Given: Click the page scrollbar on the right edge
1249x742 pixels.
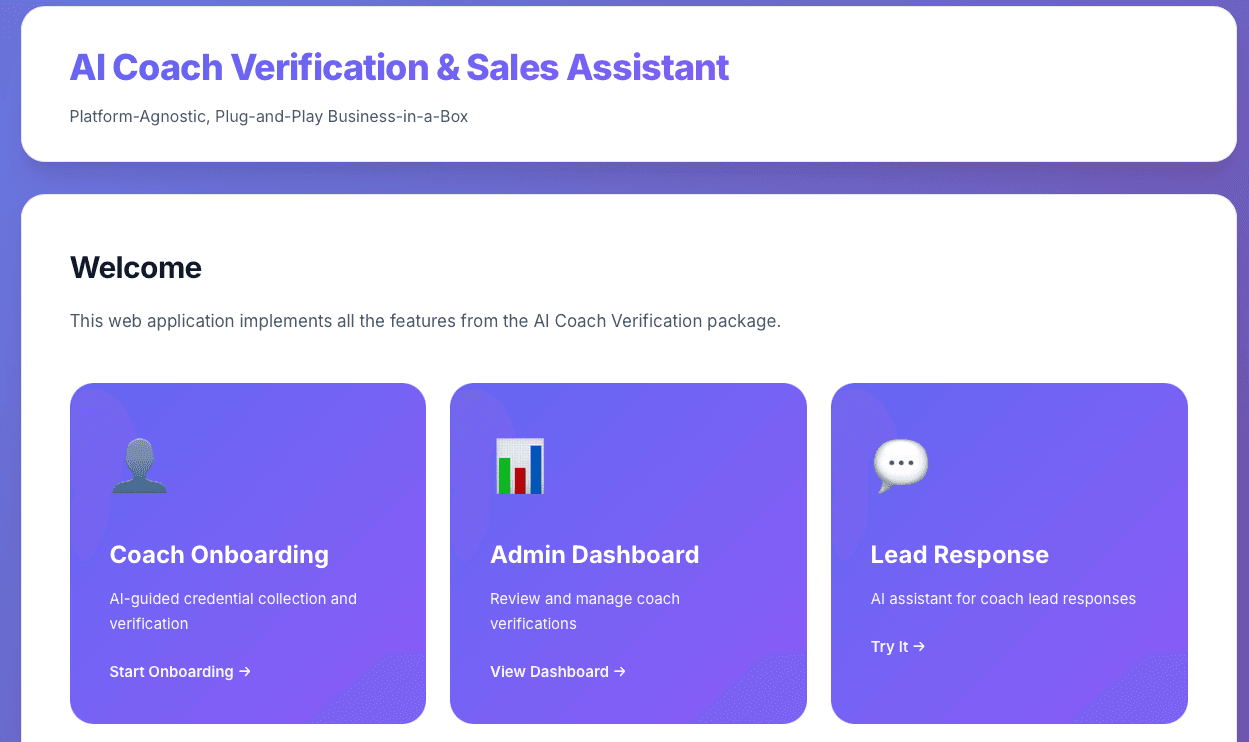Looking at the screenshot, I should (1243, 371).
